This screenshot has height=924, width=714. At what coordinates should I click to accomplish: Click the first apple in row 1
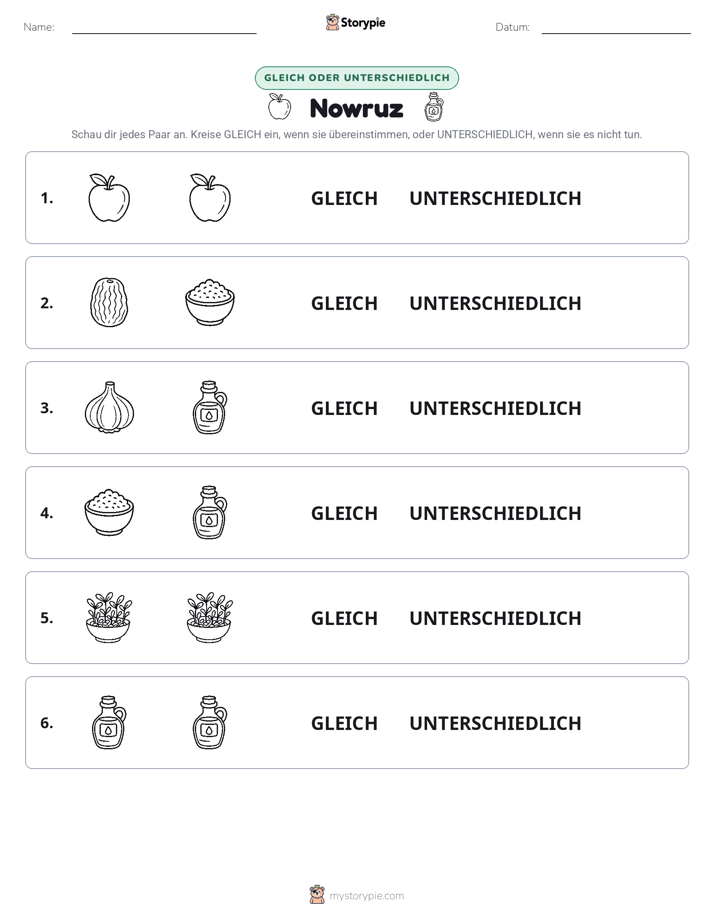(x=109, y=198)
